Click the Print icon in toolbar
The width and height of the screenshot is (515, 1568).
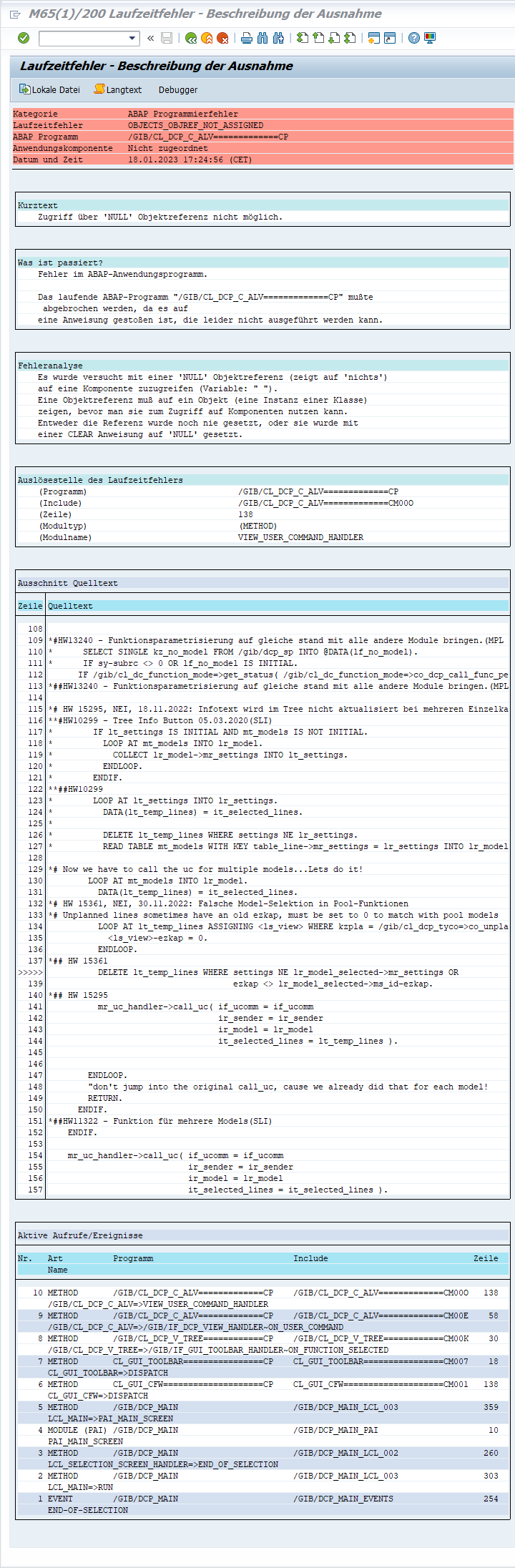point(247,38)
